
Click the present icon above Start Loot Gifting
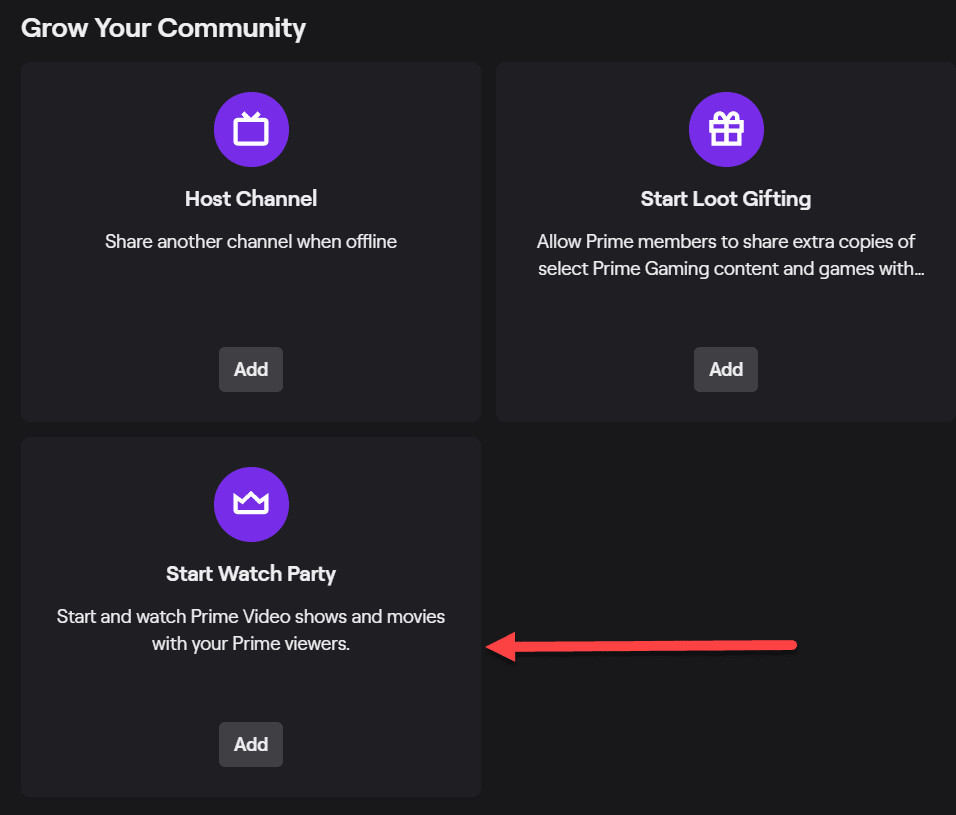(726, 129)
